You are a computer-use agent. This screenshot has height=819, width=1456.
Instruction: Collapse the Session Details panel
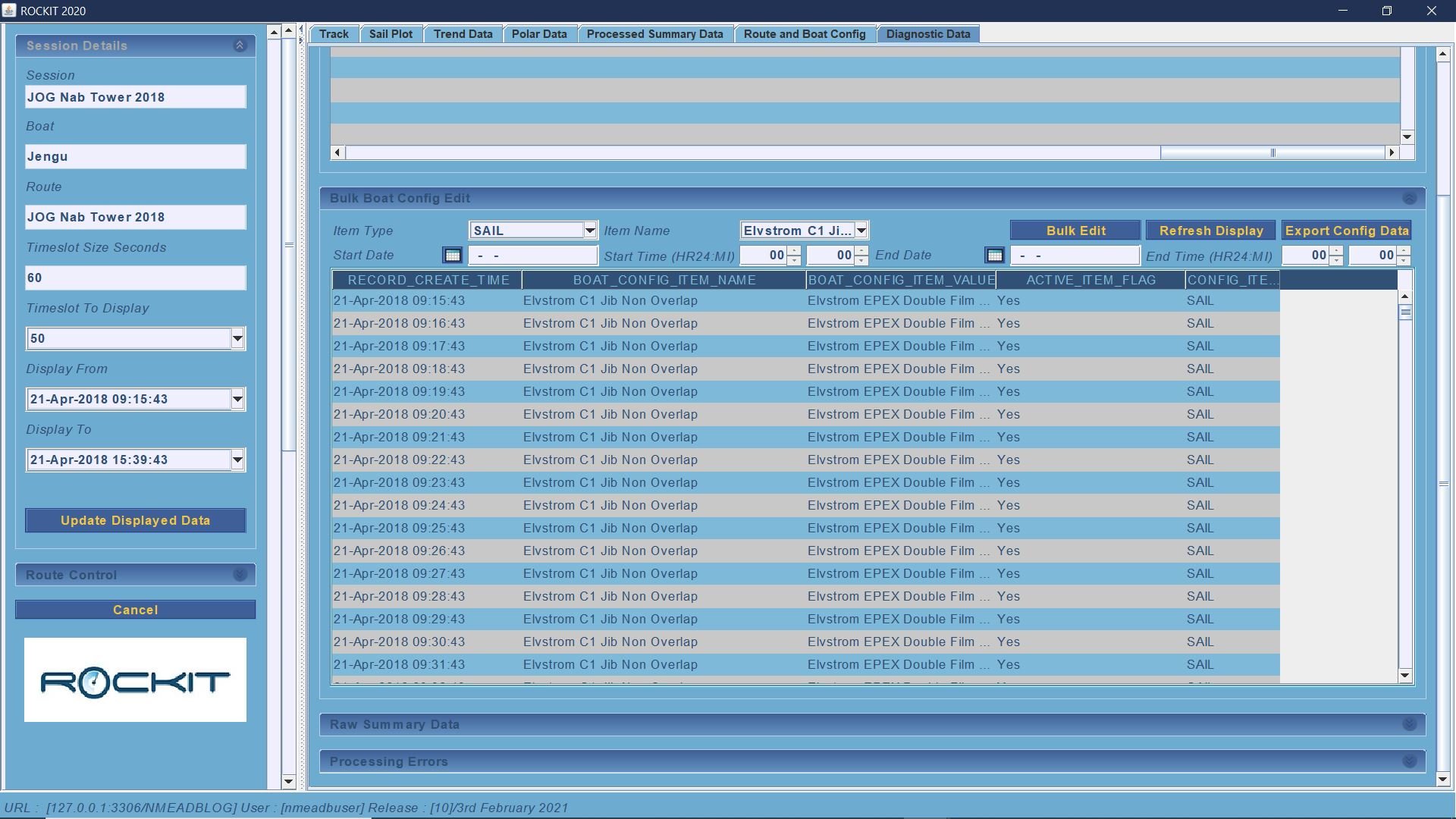(240, 45)
